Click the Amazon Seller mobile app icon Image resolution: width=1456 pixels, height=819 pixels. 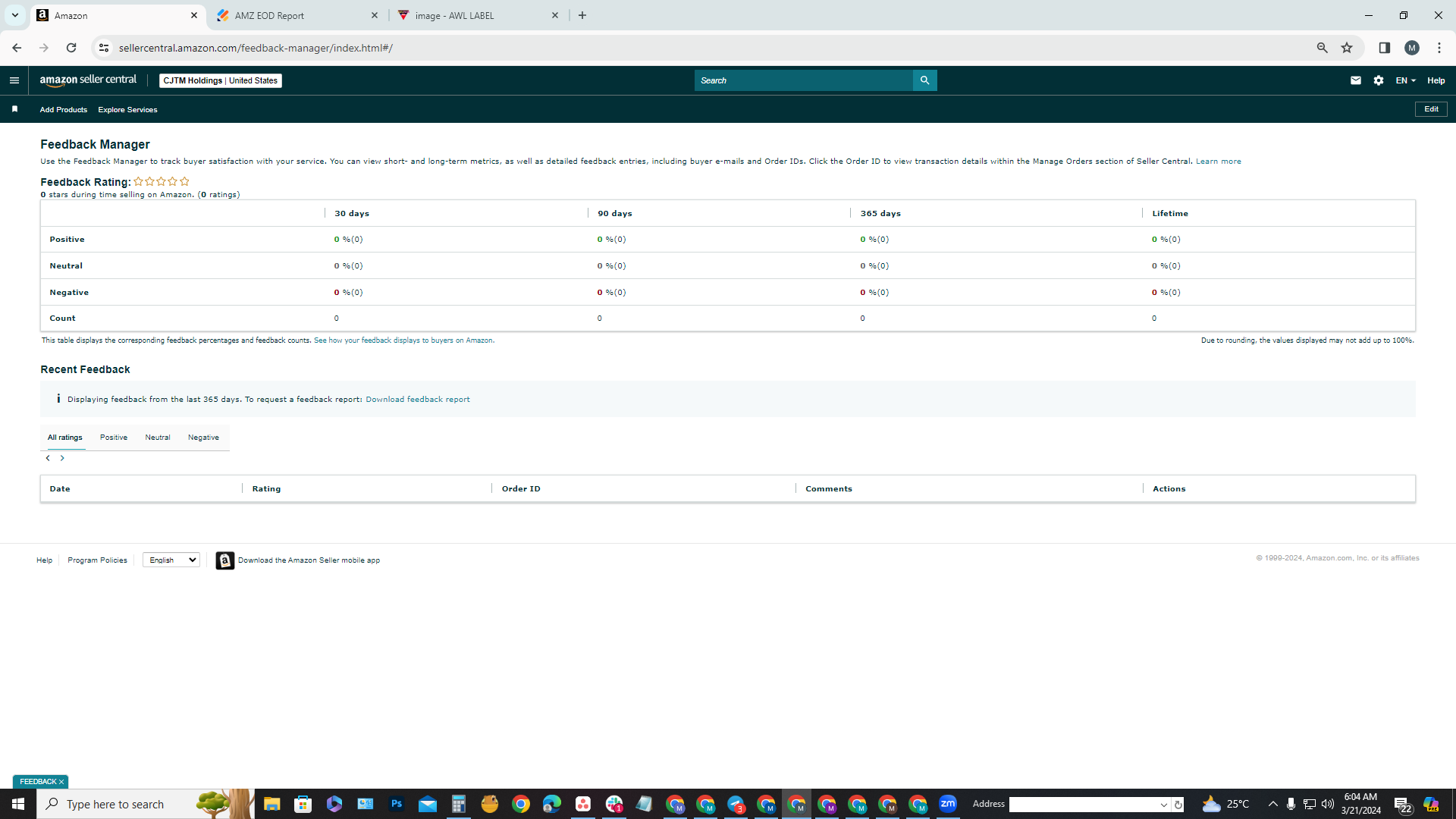(225, 560)
